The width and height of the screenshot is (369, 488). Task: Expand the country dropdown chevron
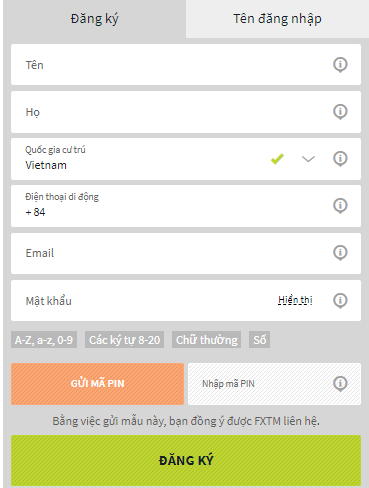(308, 159)
